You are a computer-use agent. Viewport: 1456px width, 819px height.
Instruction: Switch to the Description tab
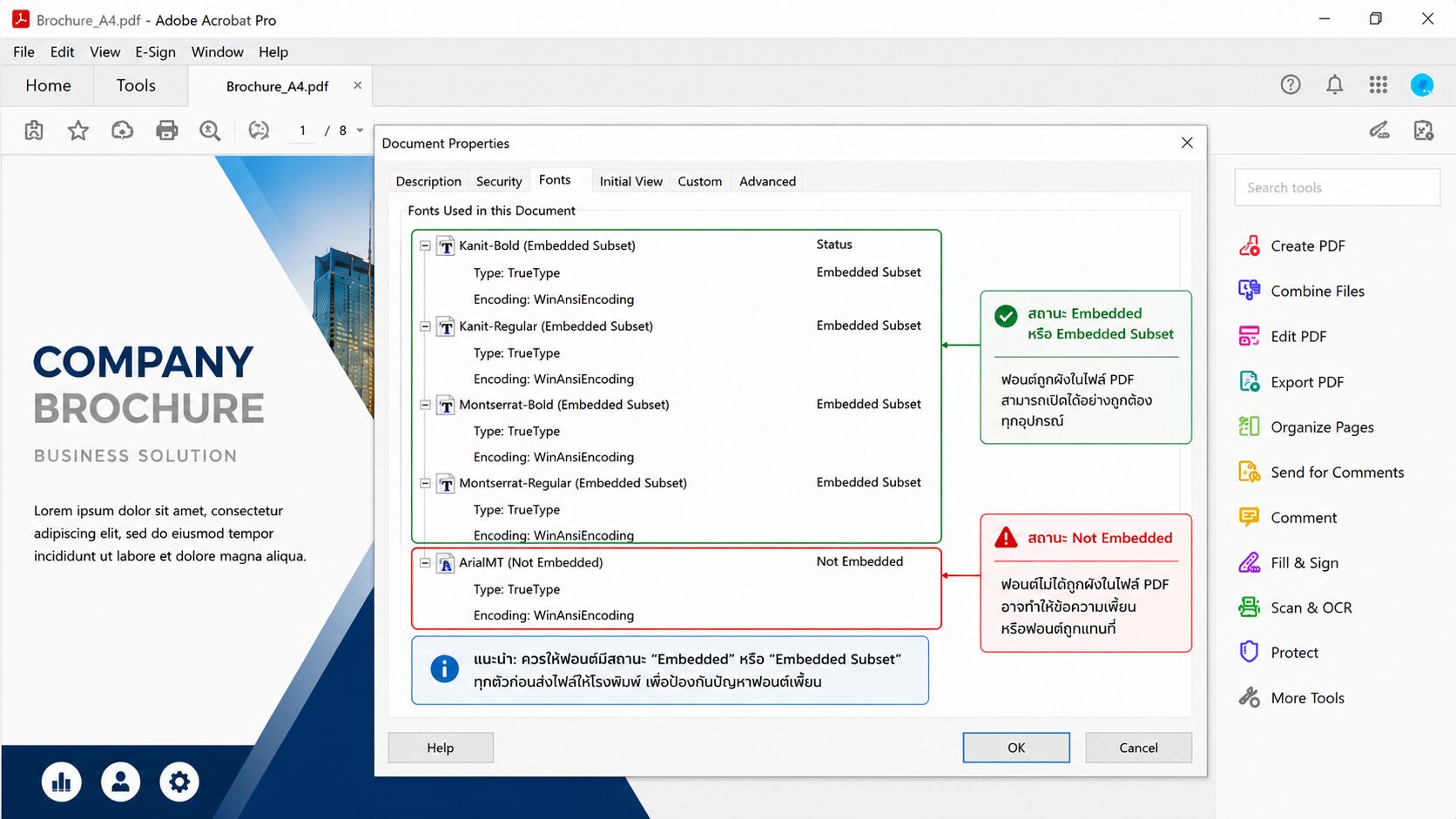(x=428, y=181)
